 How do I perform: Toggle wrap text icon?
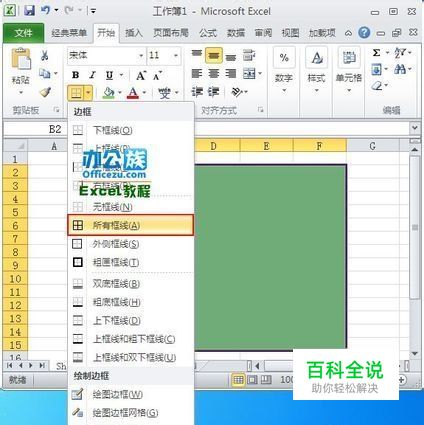coord(249,55)
